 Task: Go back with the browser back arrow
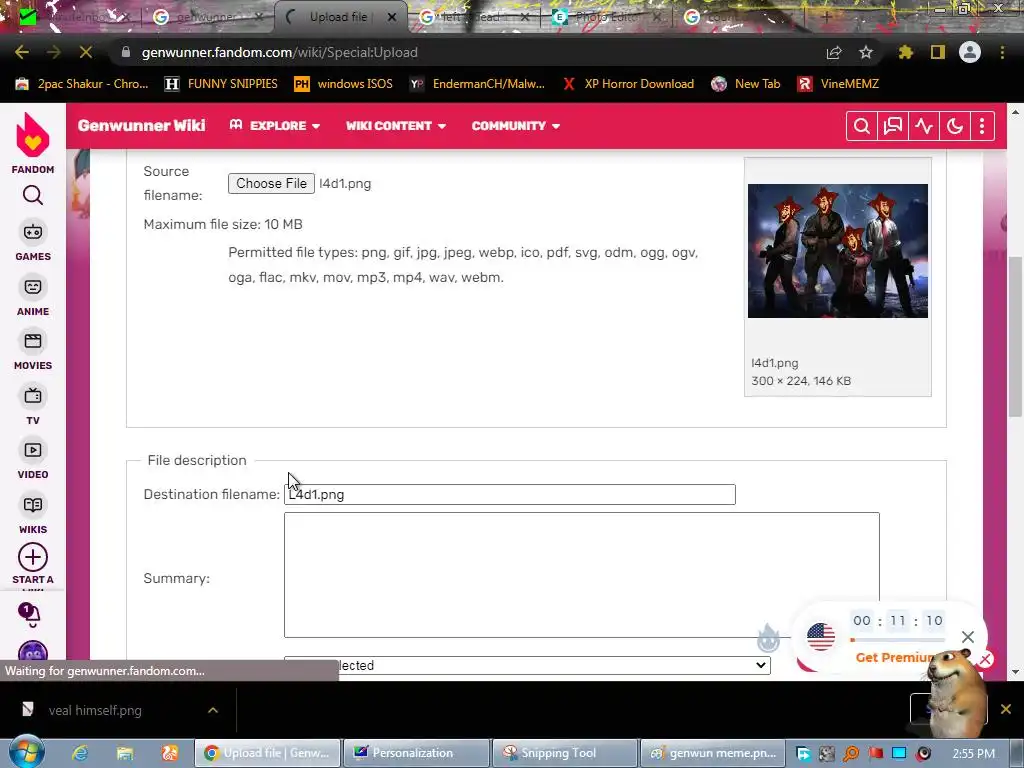[x=22, y=52]
